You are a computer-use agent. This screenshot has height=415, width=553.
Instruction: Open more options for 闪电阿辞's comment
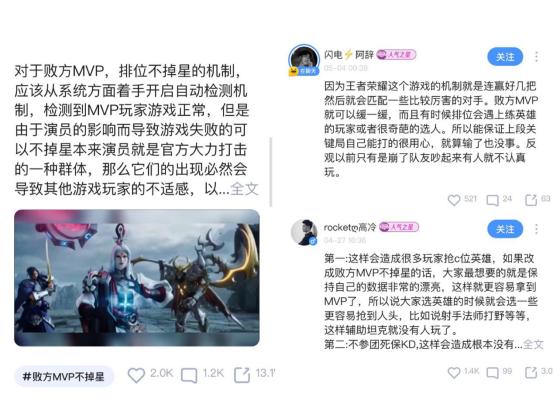coord(536,57)
